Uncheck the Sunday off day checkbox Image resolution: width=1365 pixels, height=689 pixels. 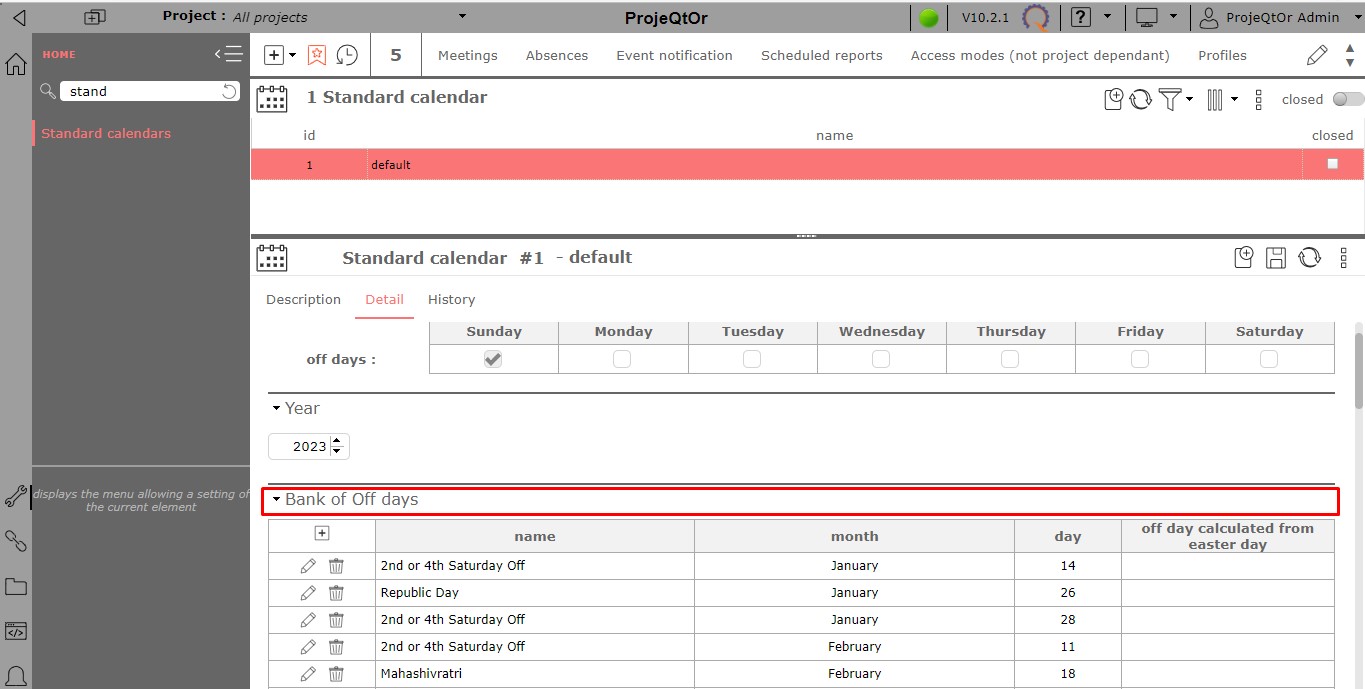pos(493,359)
